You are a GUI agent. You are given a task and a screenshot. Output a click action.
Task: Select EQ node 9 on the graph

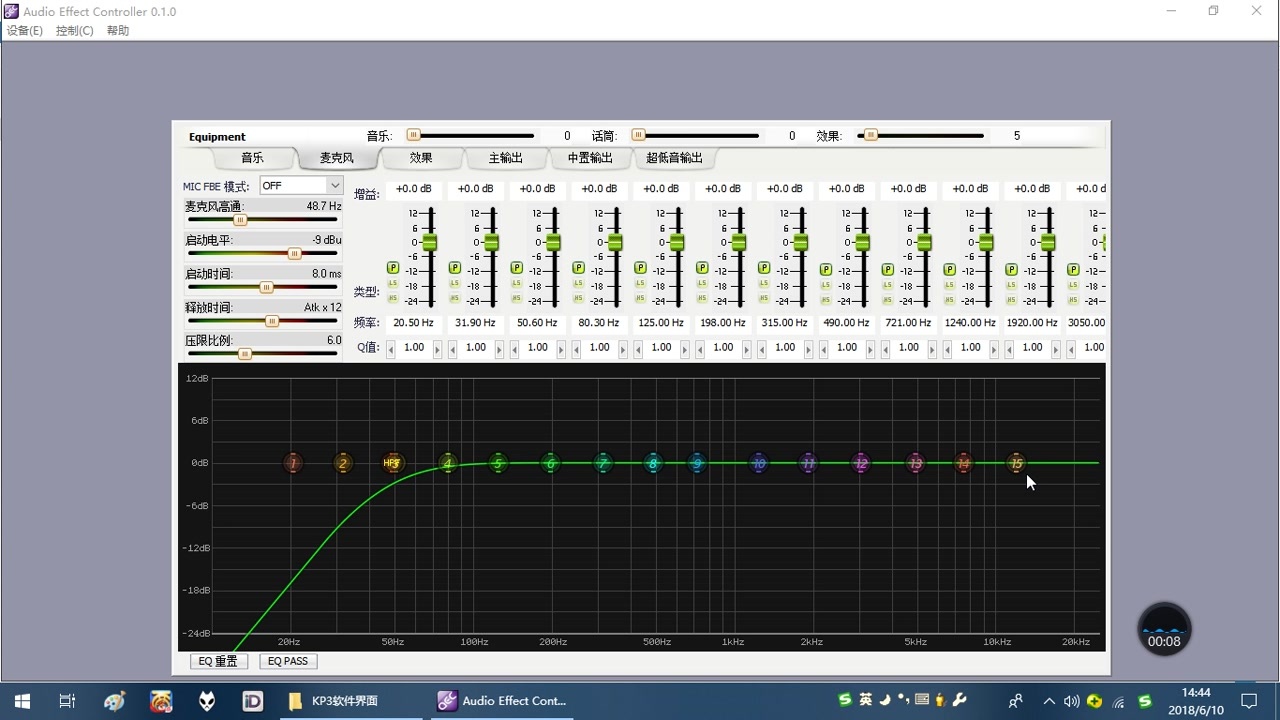pos(697,463)
